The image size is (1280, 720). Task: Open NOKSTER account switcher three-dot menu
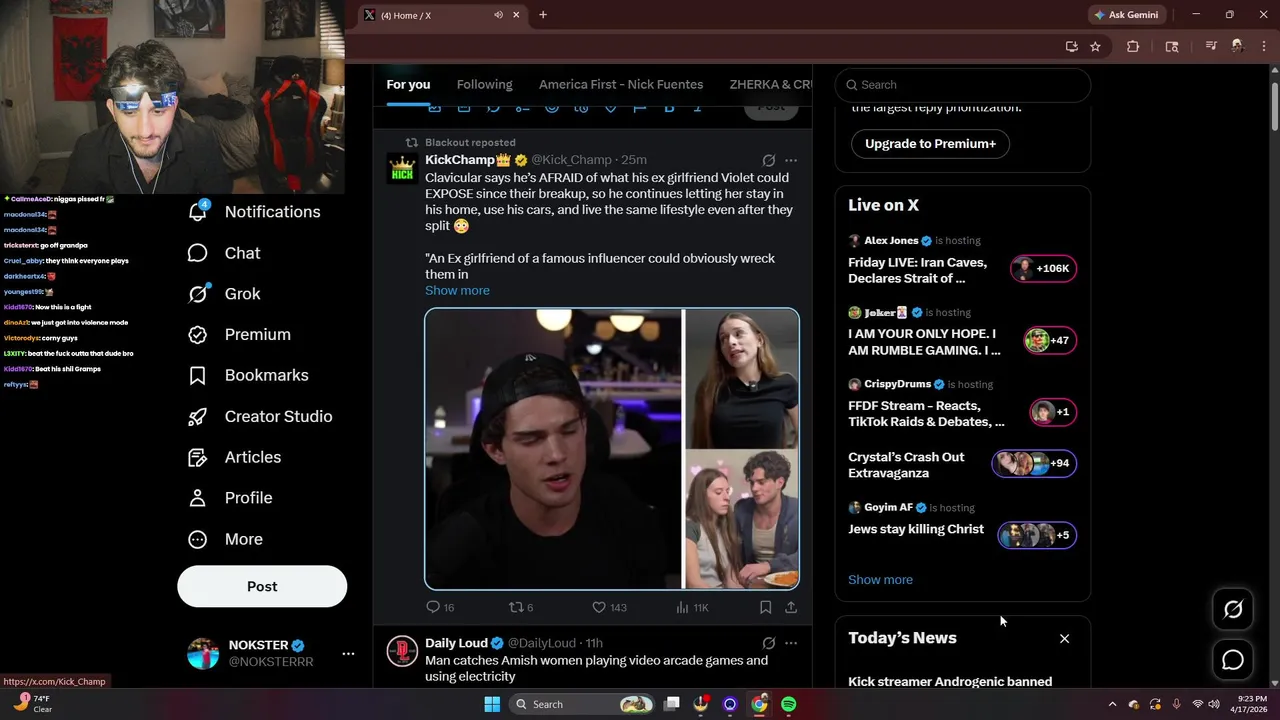pyautogui.click(x=348, y=653)
